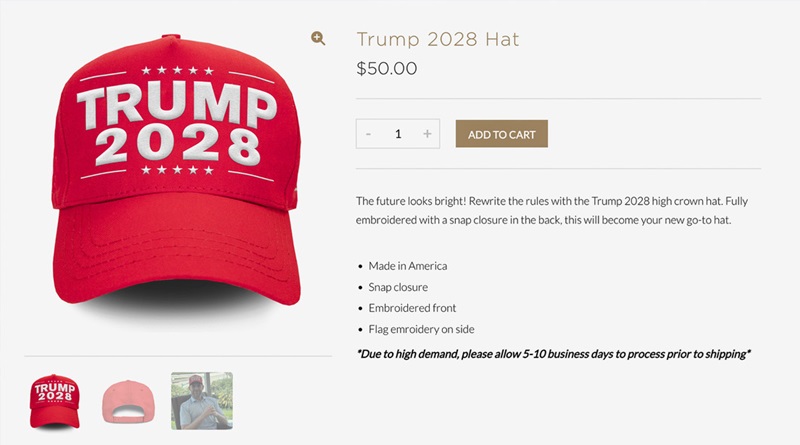Increase quantity with the plus button
800x445 pixels.
pyautogui.click(x=427, y=134)
